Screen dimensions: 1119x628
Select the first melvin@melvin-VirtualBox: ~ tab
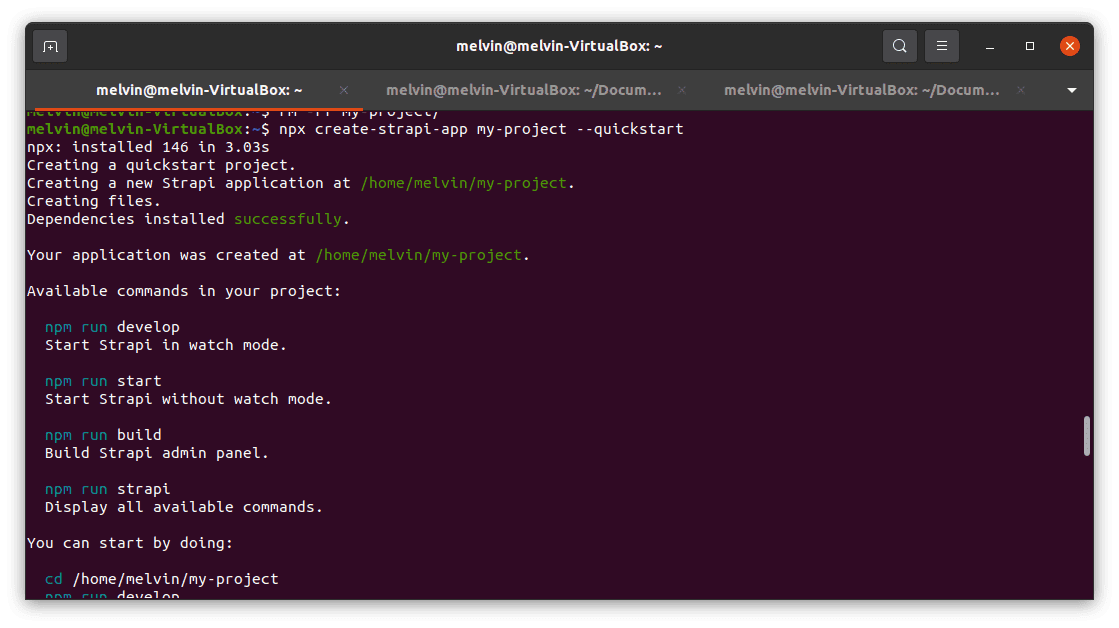click(x=199, y=90)
